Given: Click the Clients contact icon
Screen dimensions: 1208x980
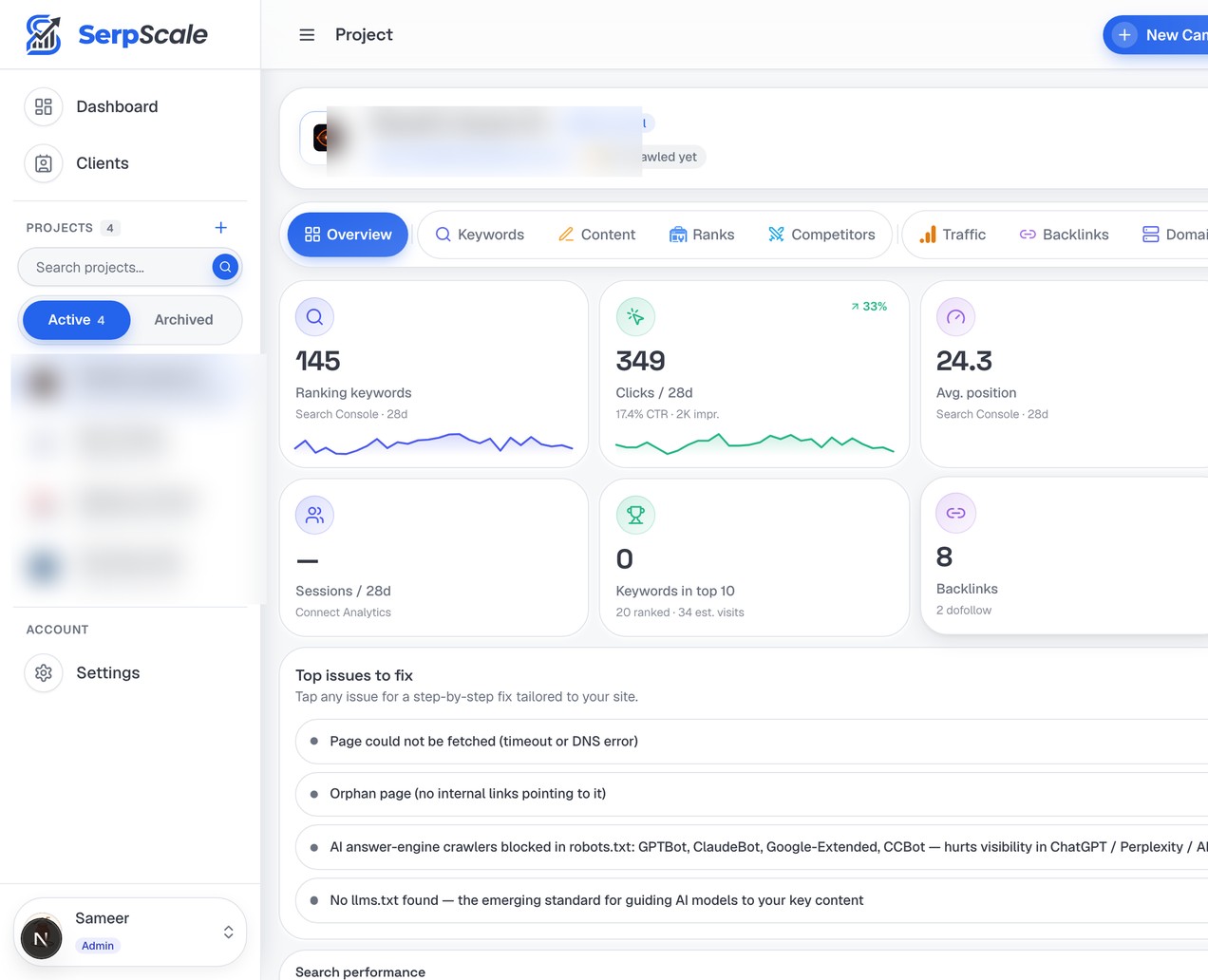Looking at the screenshot, I should (44, 163).
